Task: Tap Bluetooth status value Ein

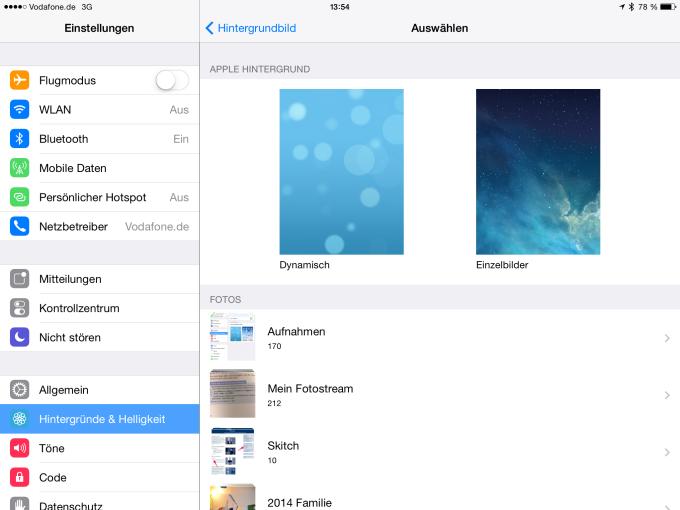Action: (181, 139)
